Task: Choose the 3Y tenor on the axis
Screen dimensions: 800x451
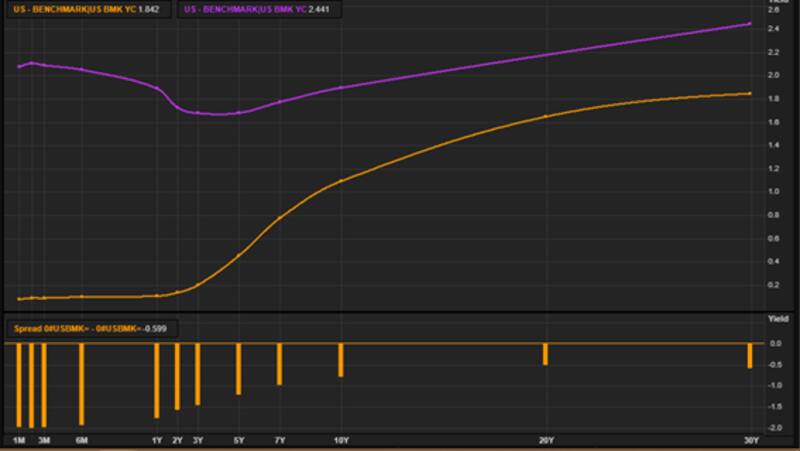Action: tap(198, 440)
